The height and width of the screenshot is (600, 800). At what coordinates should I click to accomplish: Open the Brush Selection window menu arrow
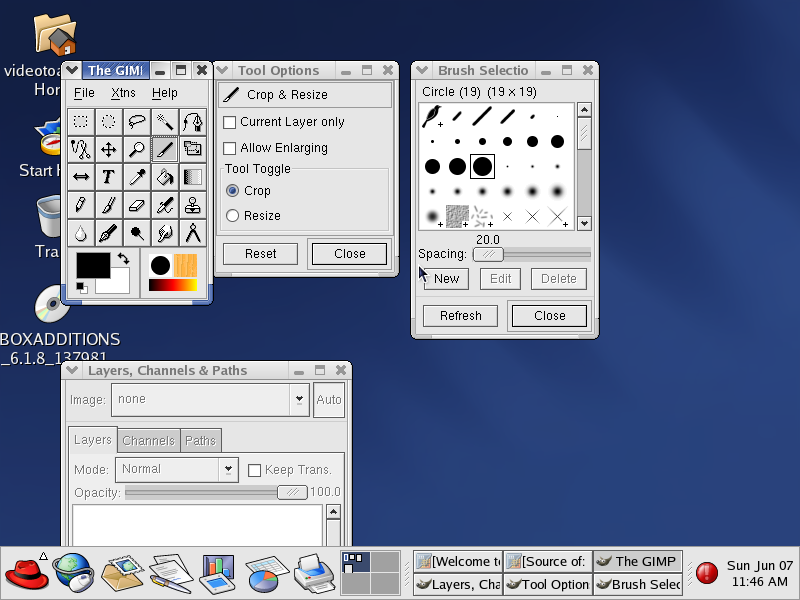[x=422, y=70]
